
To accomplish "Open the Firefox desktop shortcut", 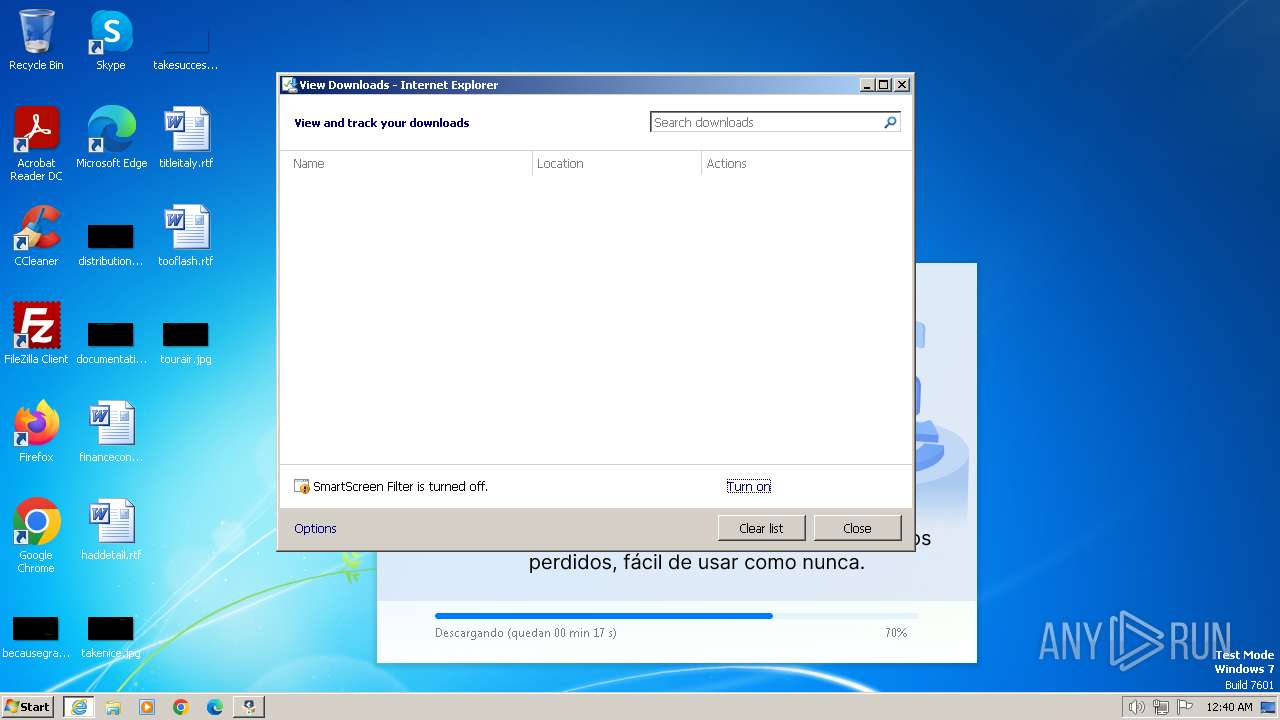I will click(36, 432).
